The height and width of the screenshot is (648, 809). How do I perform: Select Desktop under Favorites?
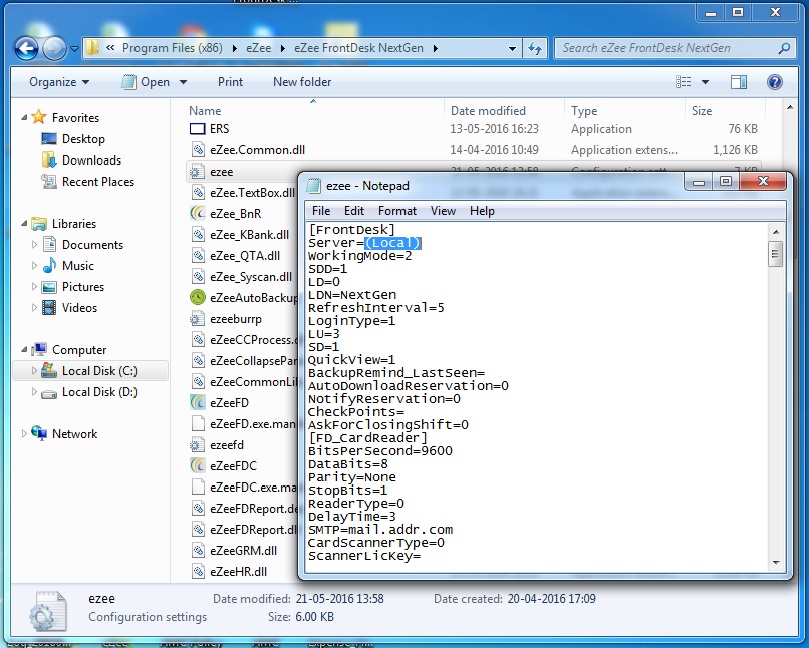(83, 139)
